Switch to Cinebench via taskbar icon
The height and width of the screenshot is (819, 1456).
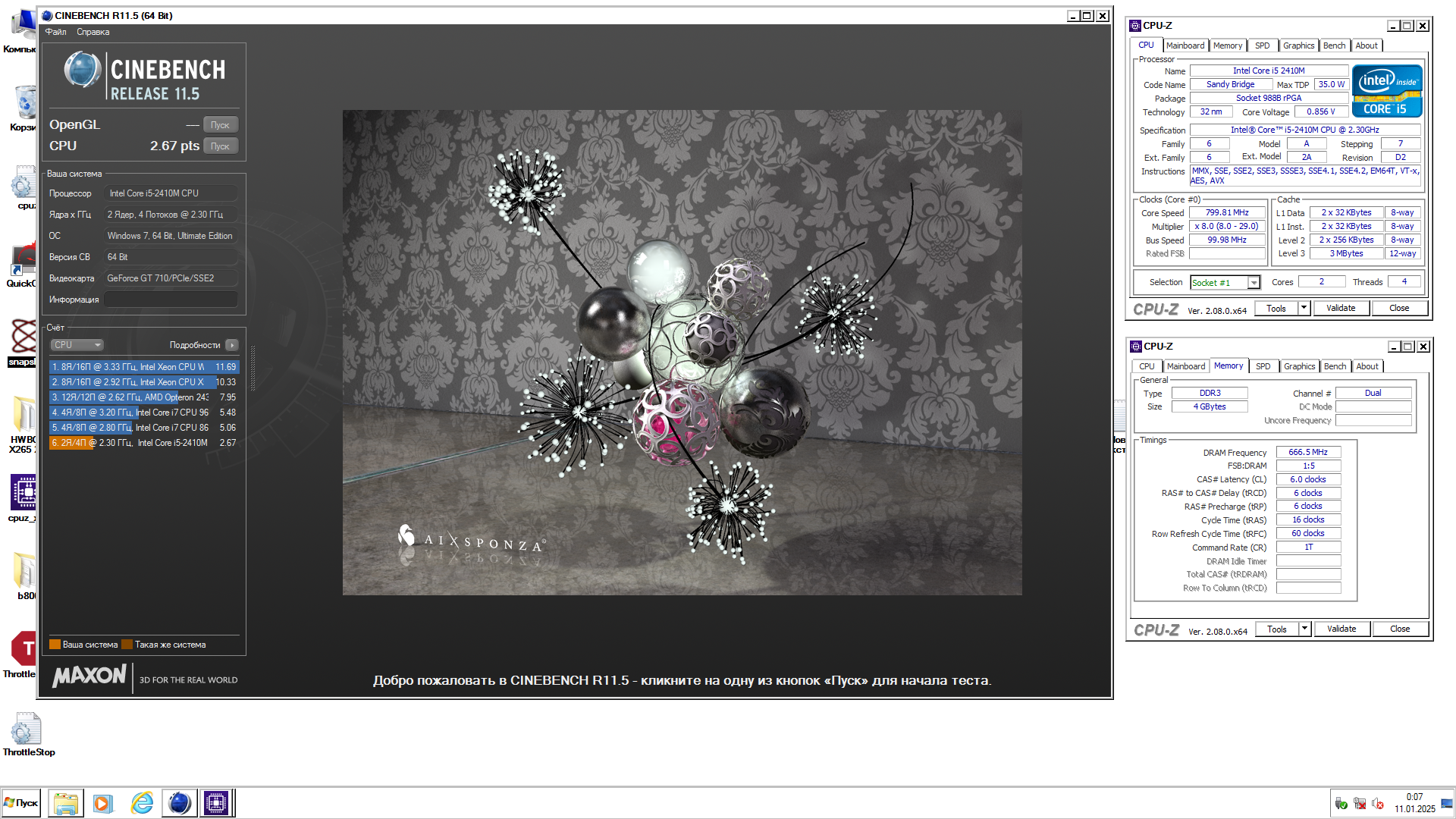tap(179, 803)
